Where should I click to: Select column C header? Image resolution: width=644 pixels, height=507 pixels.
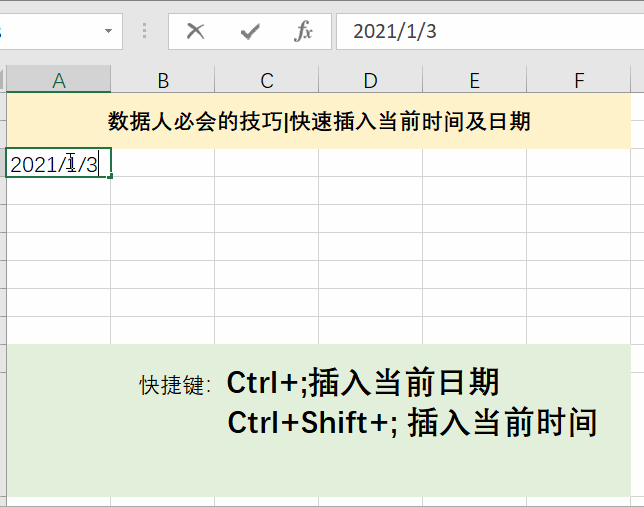pos(267,79)
